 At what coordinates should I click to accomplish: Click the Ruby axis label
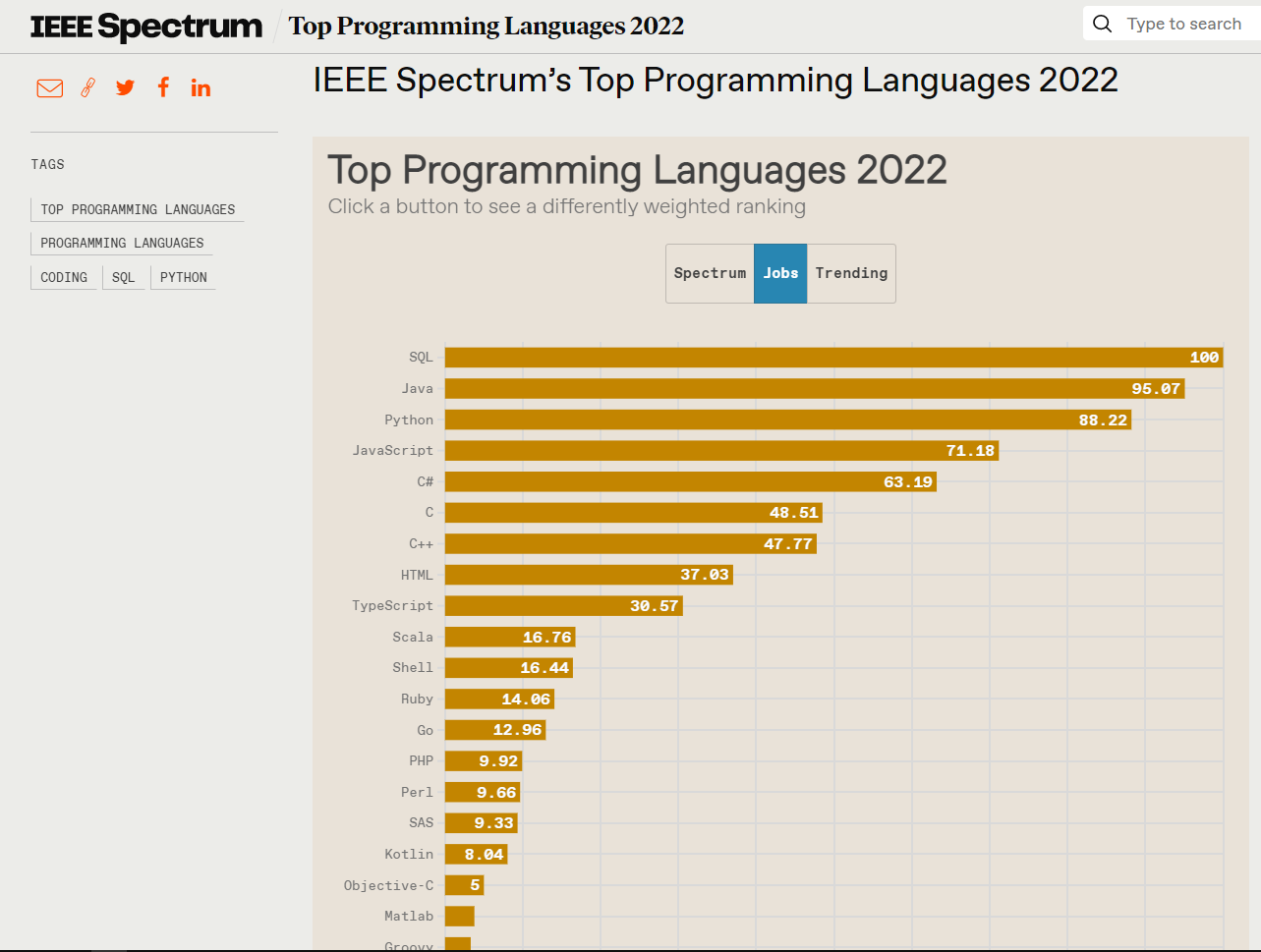pyautogui.click(x=417, y=699)
